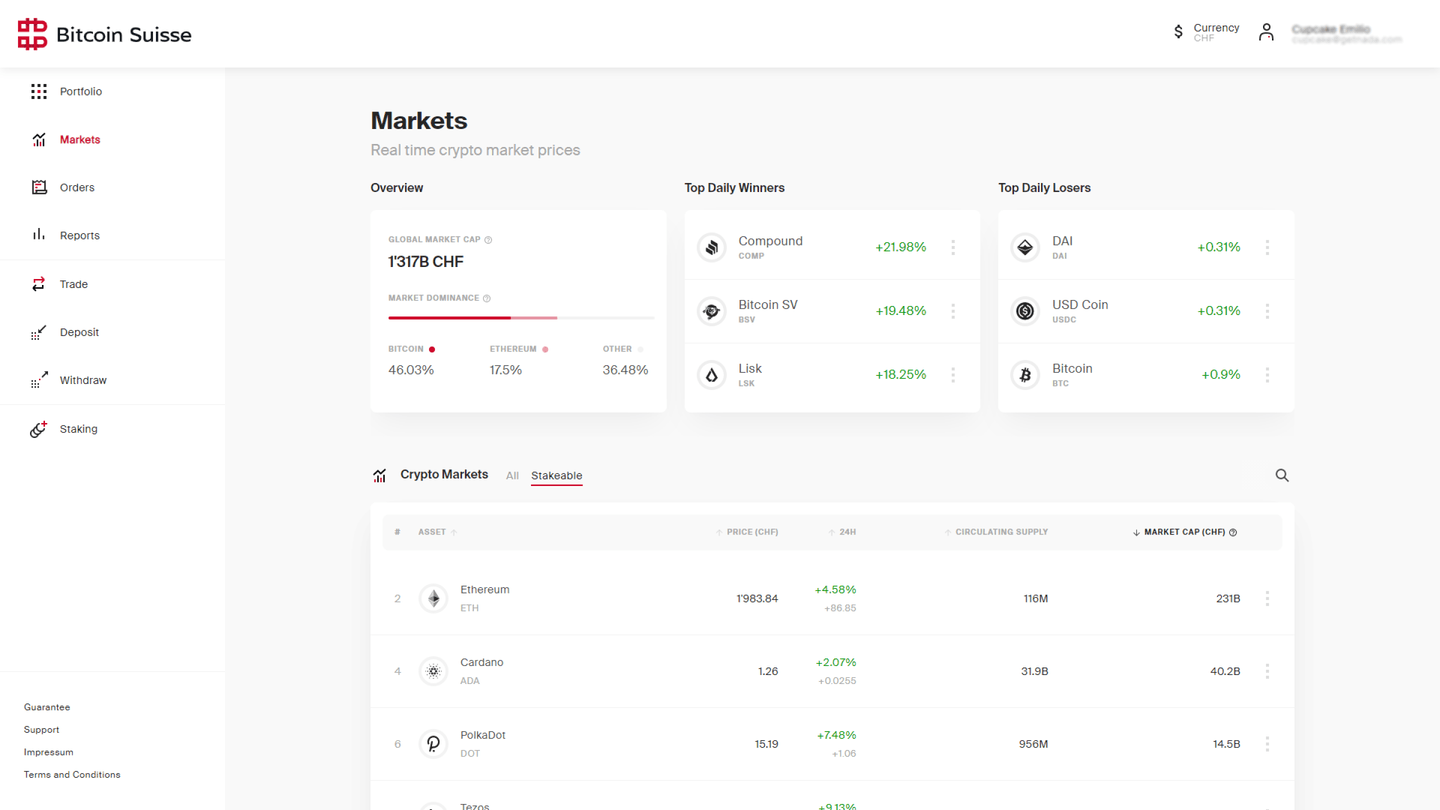The width and height of the screenshot is (1440, 810).
Task: Sort the table by 24H change
Action: point(846,532)
